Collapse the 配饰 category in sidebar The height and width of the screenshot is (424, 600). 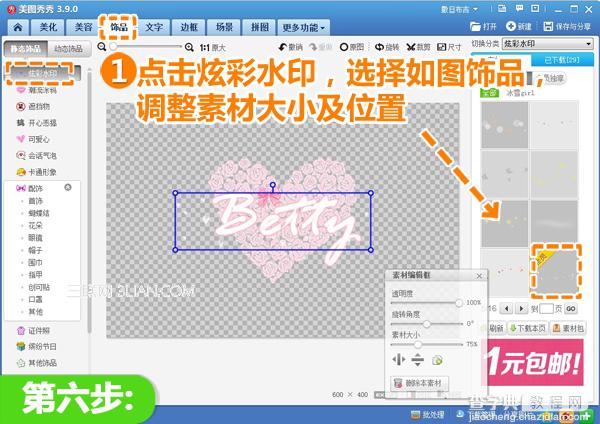(x=68, y=187)
